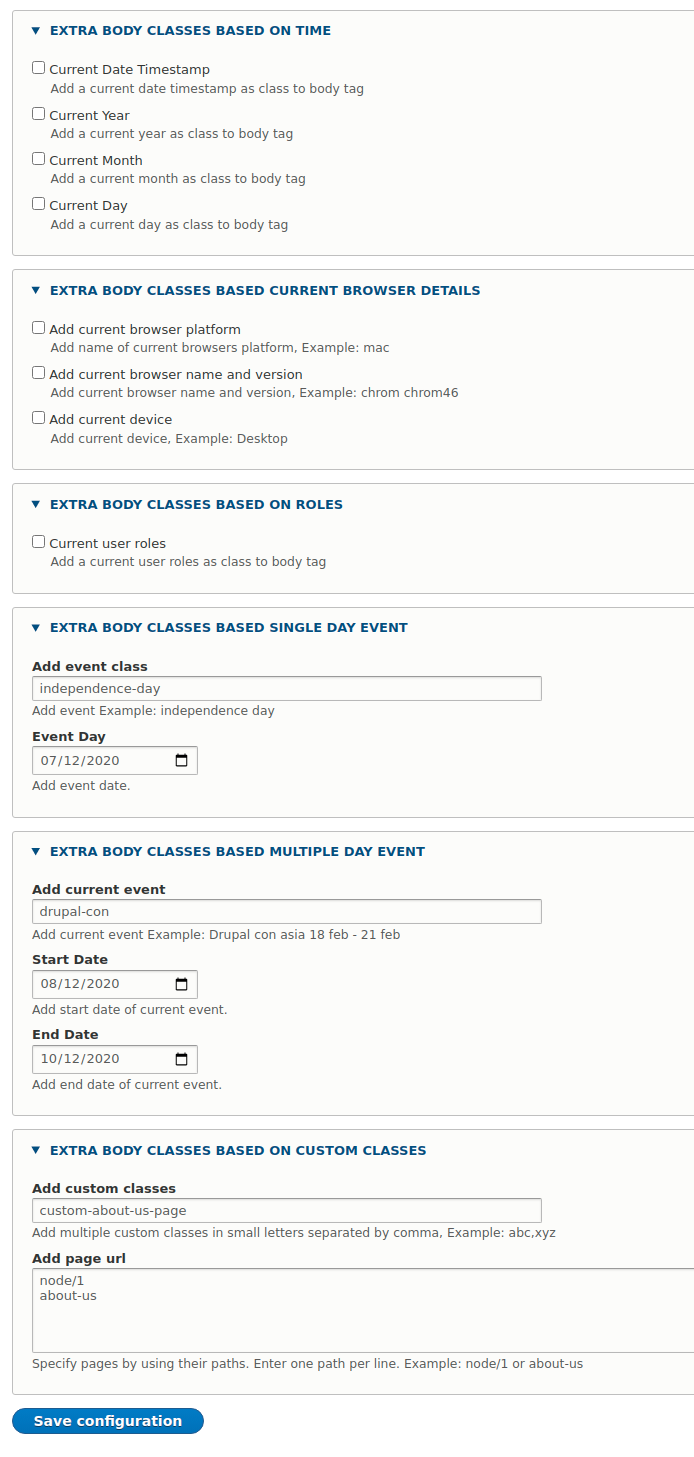694x1457 pixels.
Task: Enable current browser name and version
Action: [38, 371]
